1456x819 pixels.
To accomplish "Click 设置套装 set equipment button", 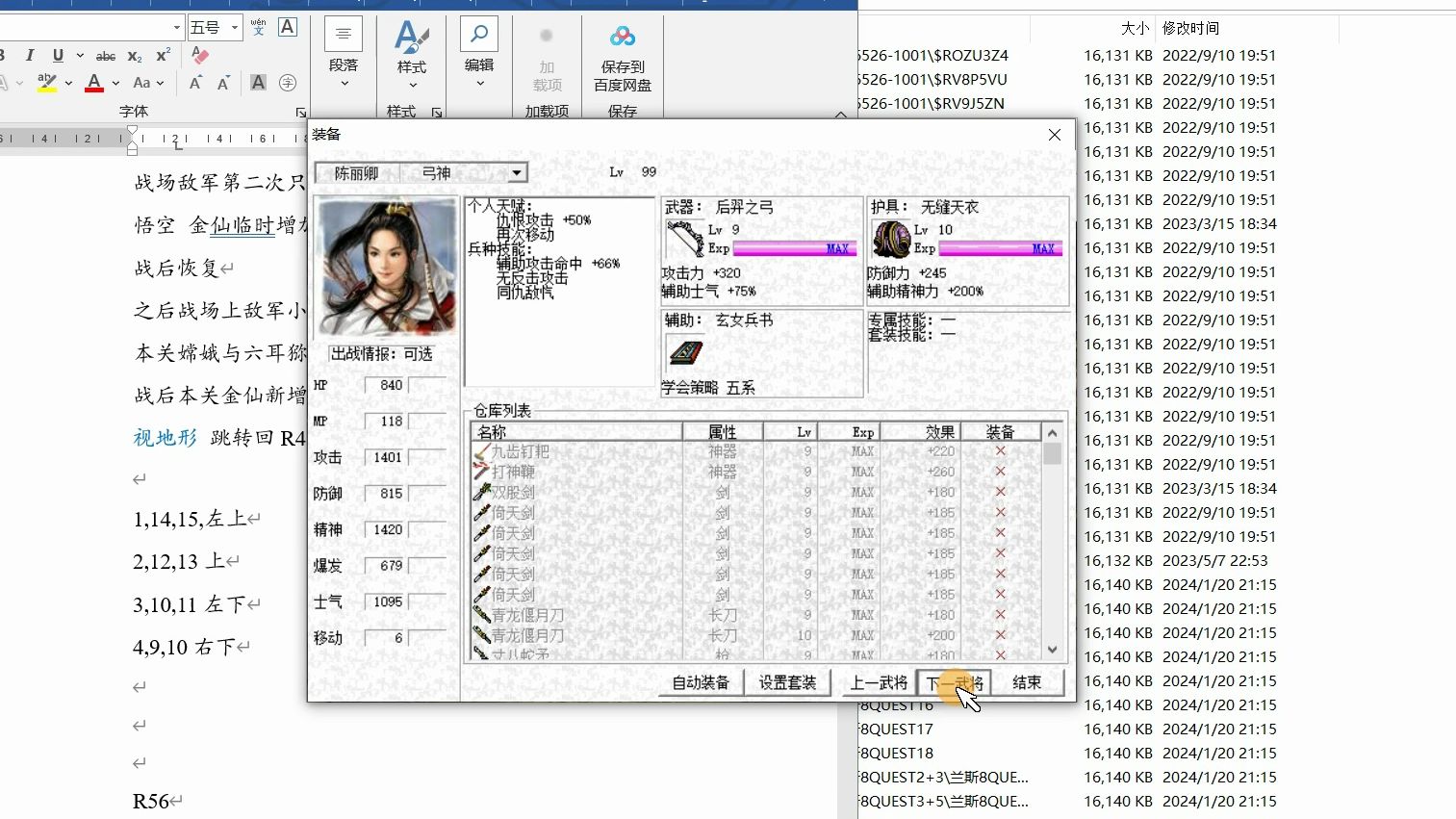I will click(787, 682).
